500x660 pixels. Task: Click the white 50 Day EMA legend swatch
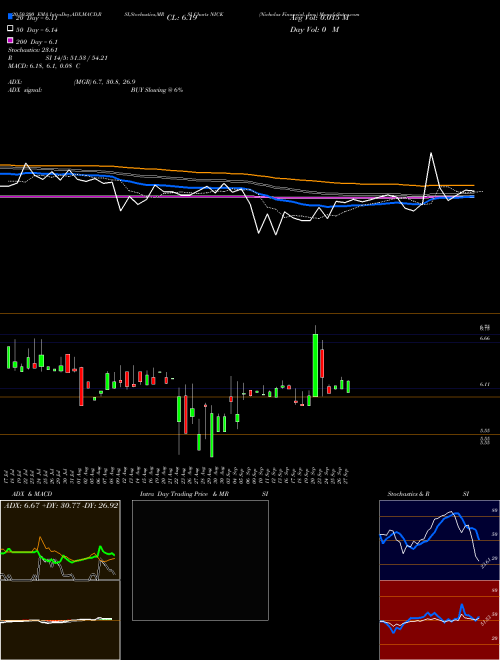pyautogui.click(x=10, y=28)
